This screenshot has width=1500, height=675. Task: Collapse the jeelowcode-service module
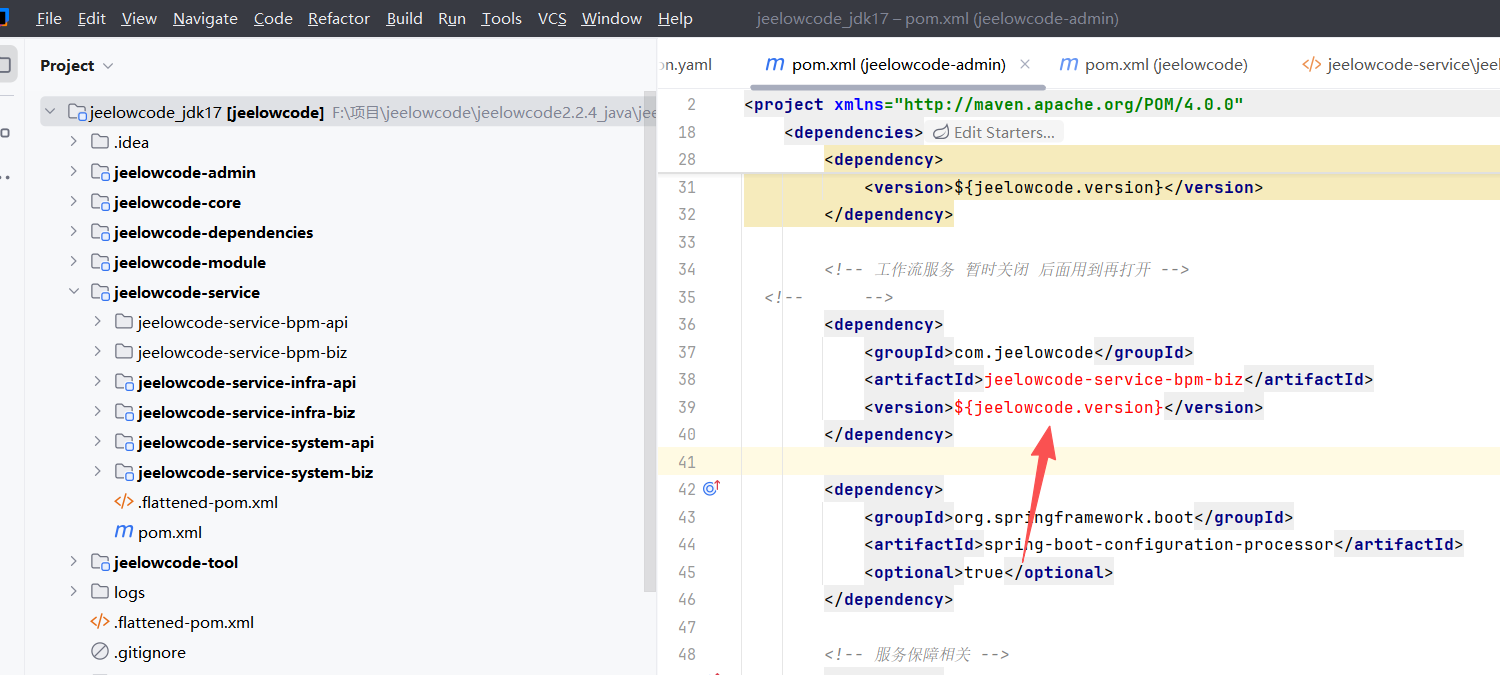point(74,292)
